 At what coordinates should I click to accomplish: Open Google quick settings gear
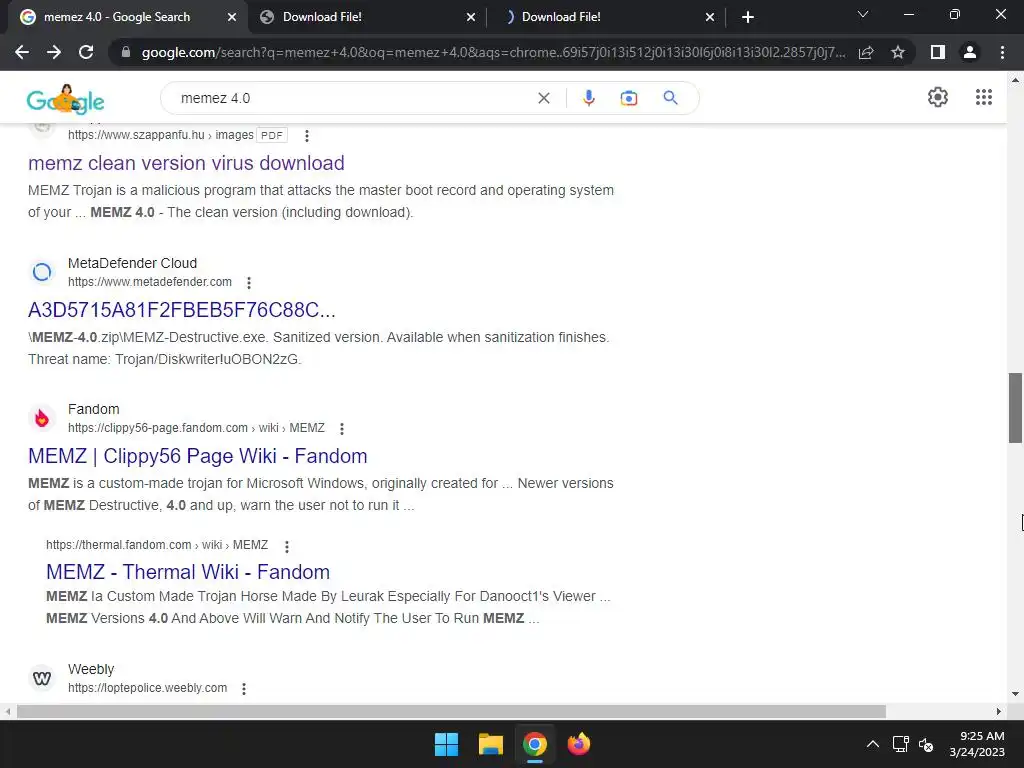click(x=938, y=97)
